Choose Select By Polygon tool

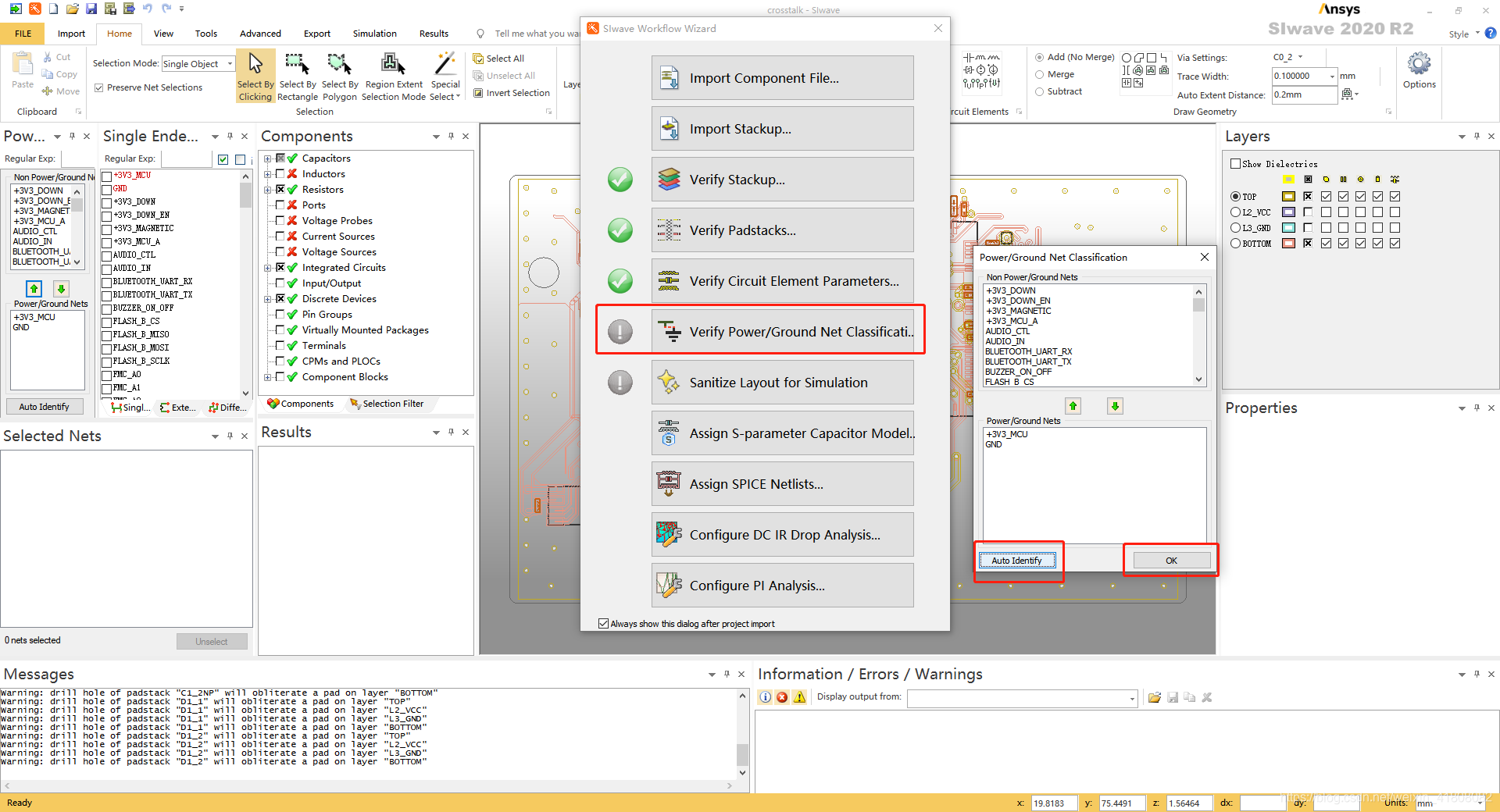339,76
